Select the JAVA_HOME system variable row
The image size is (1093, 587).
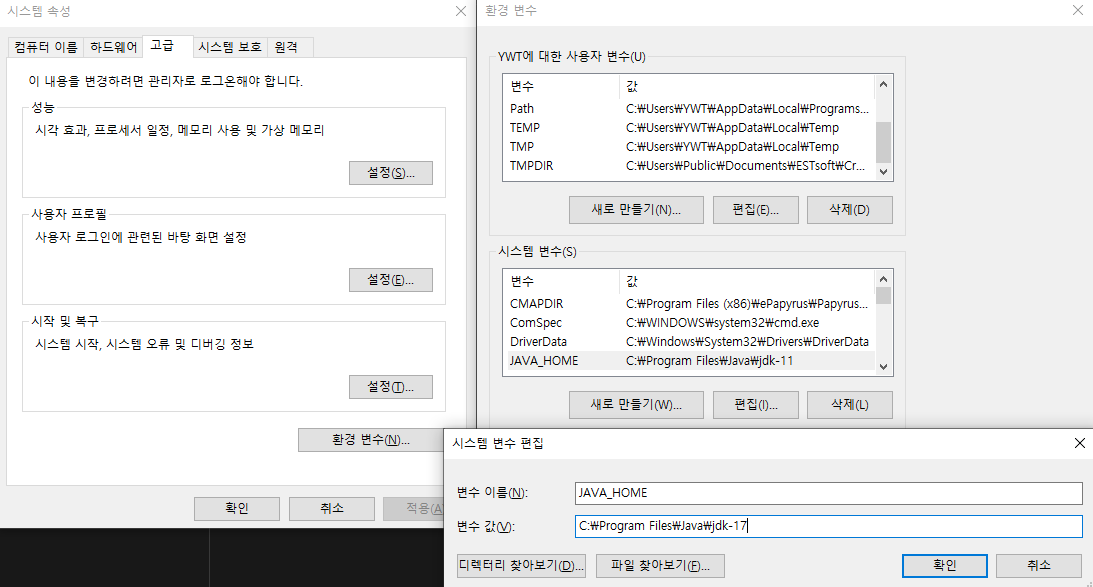688,360
